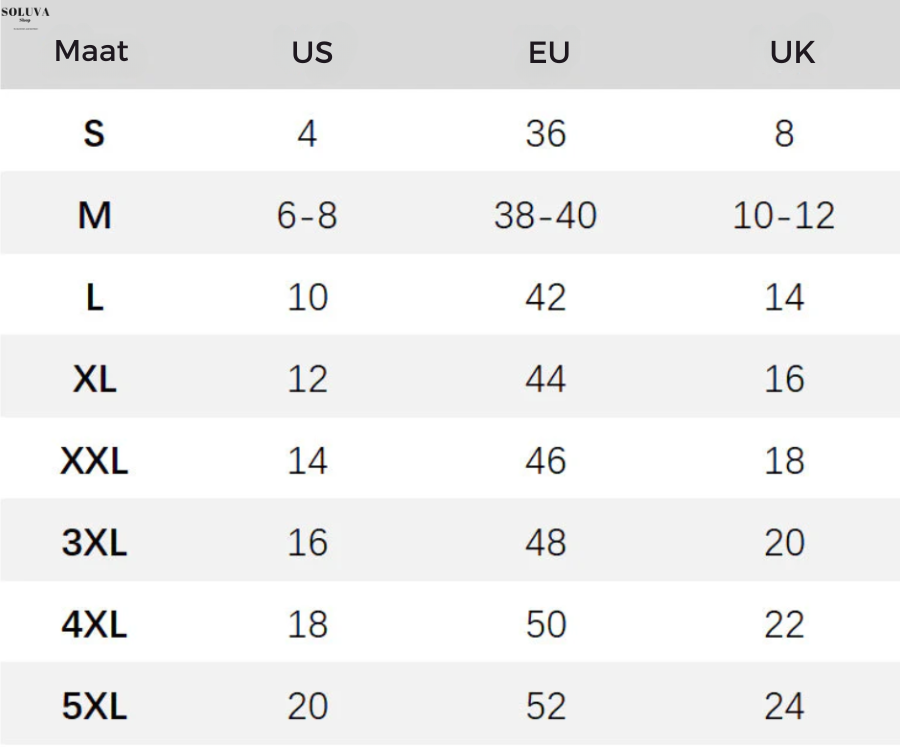Select the Maat column header
Screen dimensions: 900x747
click(x=91, y=51)
